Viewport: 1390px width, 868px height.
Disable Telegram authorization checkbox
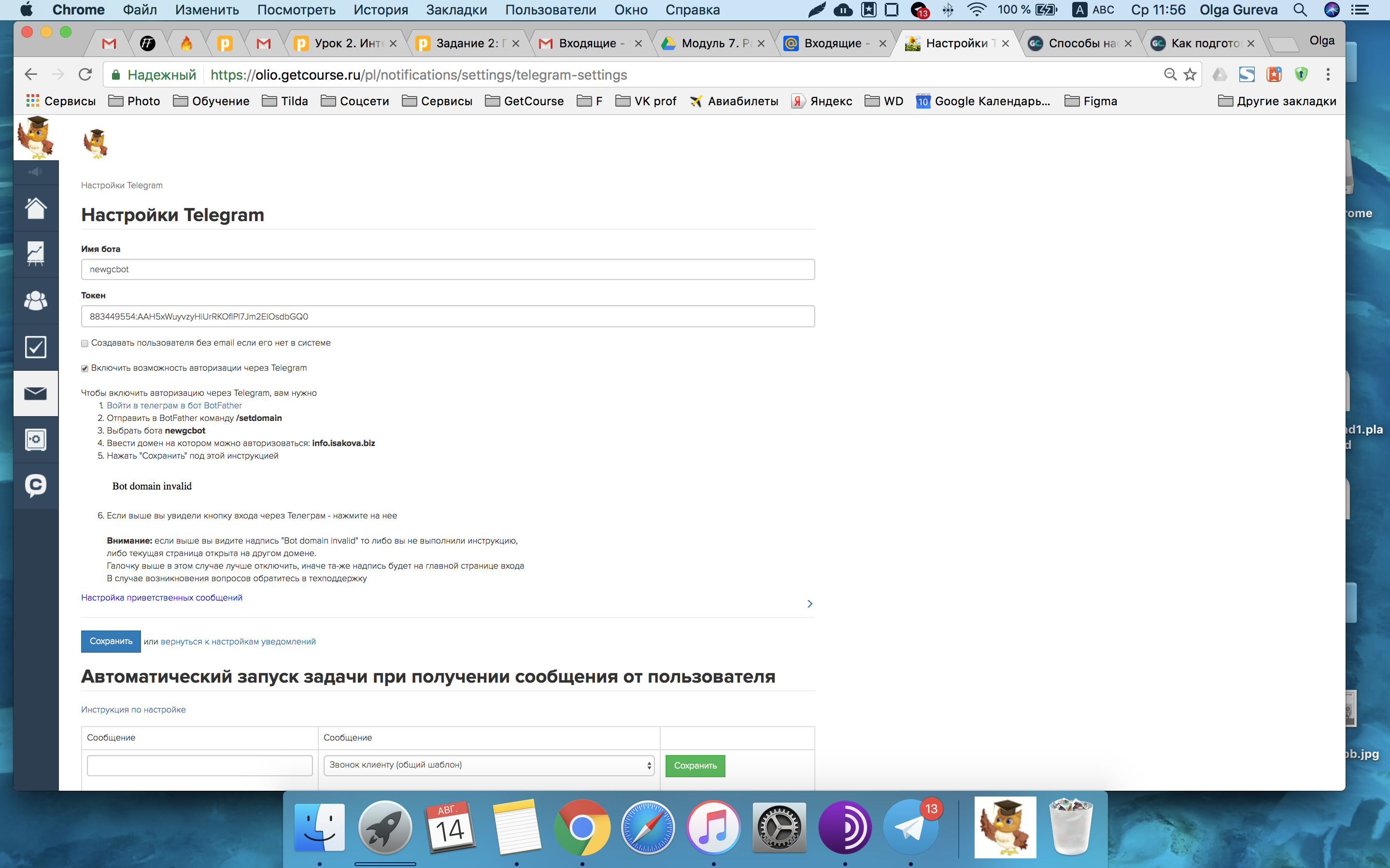pos(85,368)
